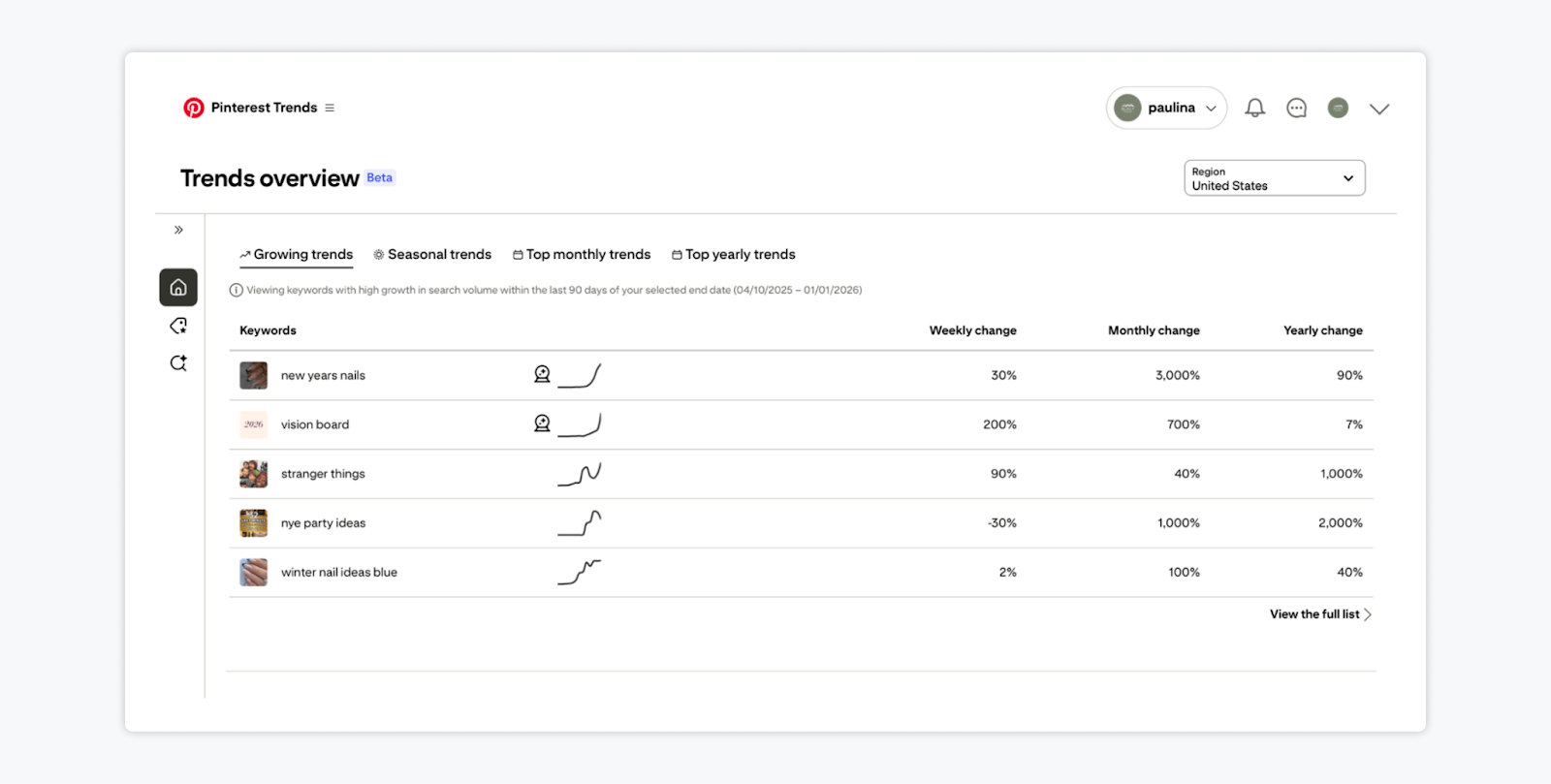1551x784 pixels.
Task: Click the info icon beside viewing keywords note
Action: [236, 290]
